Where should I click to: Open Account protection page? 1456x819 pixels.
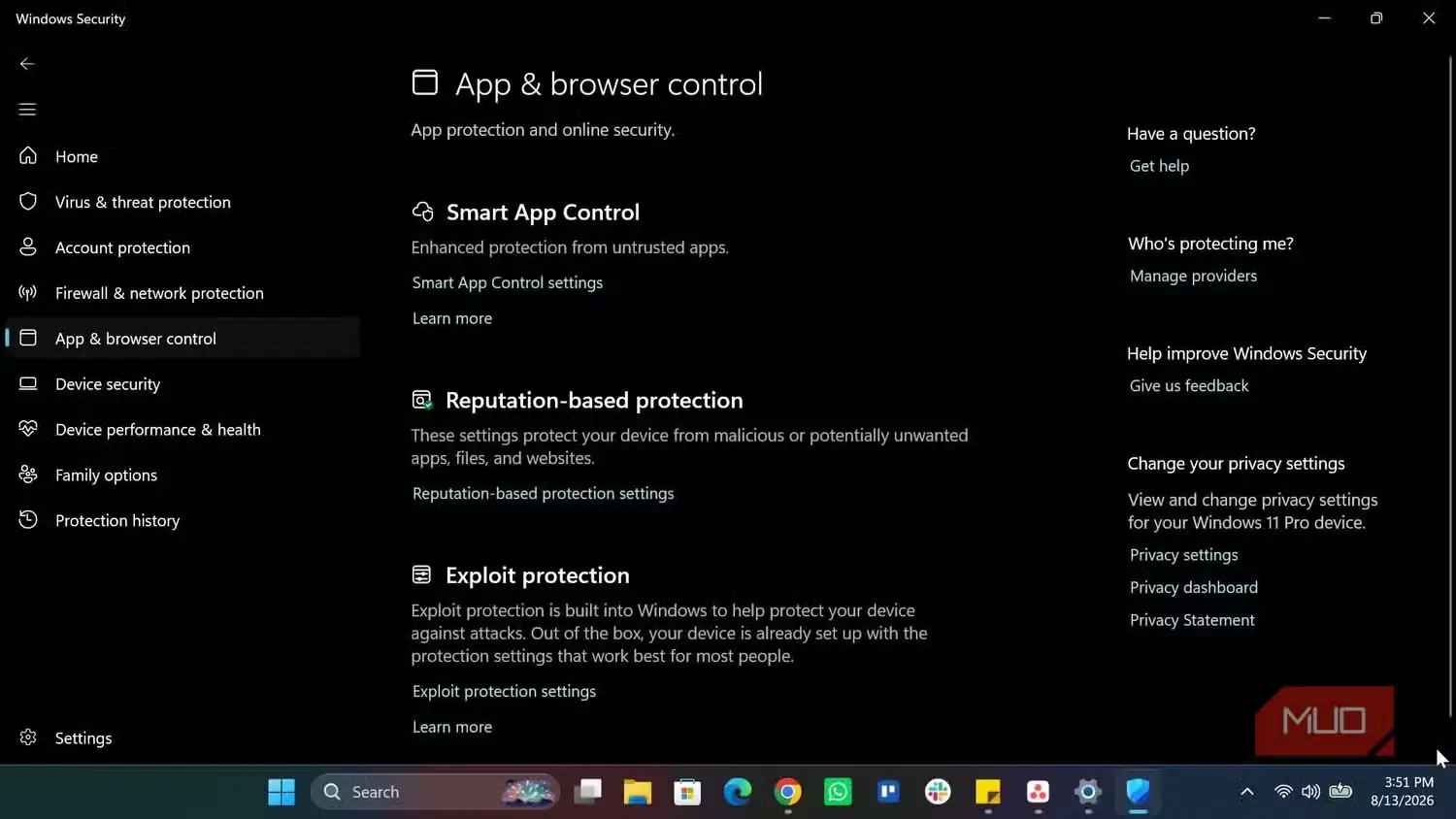(122, 247)
